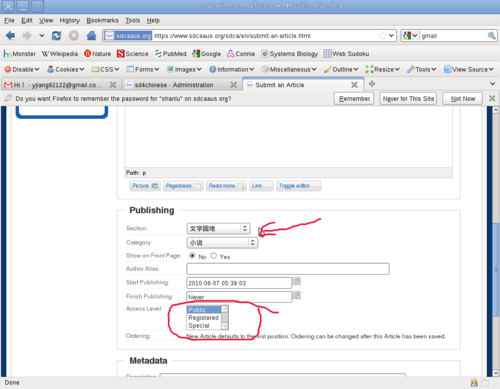The width and height of the screenshot is (500, 389).
Task: Open the Help menu
Action: [x=153, y=20]
